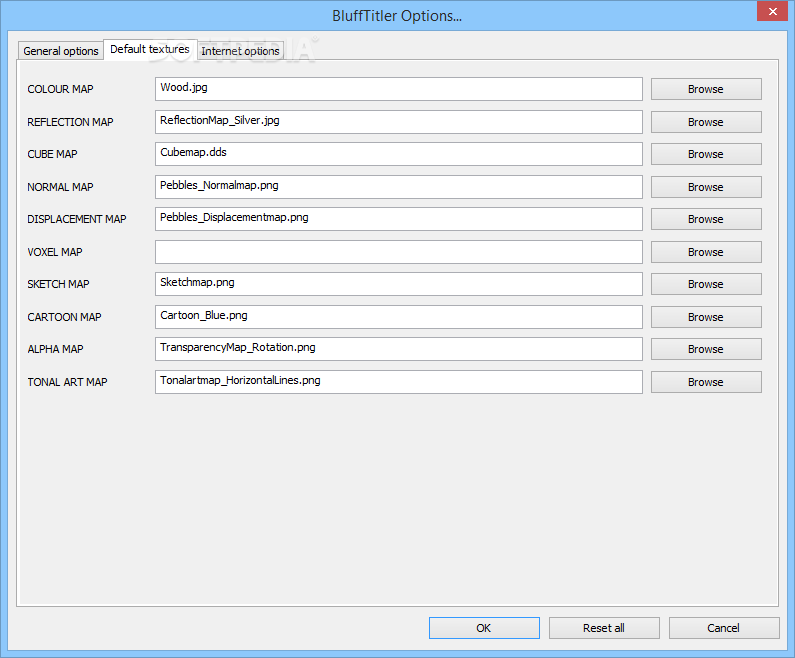
Task: Select the Cartoon_Blue.png text field
Action: pos(399,317)
